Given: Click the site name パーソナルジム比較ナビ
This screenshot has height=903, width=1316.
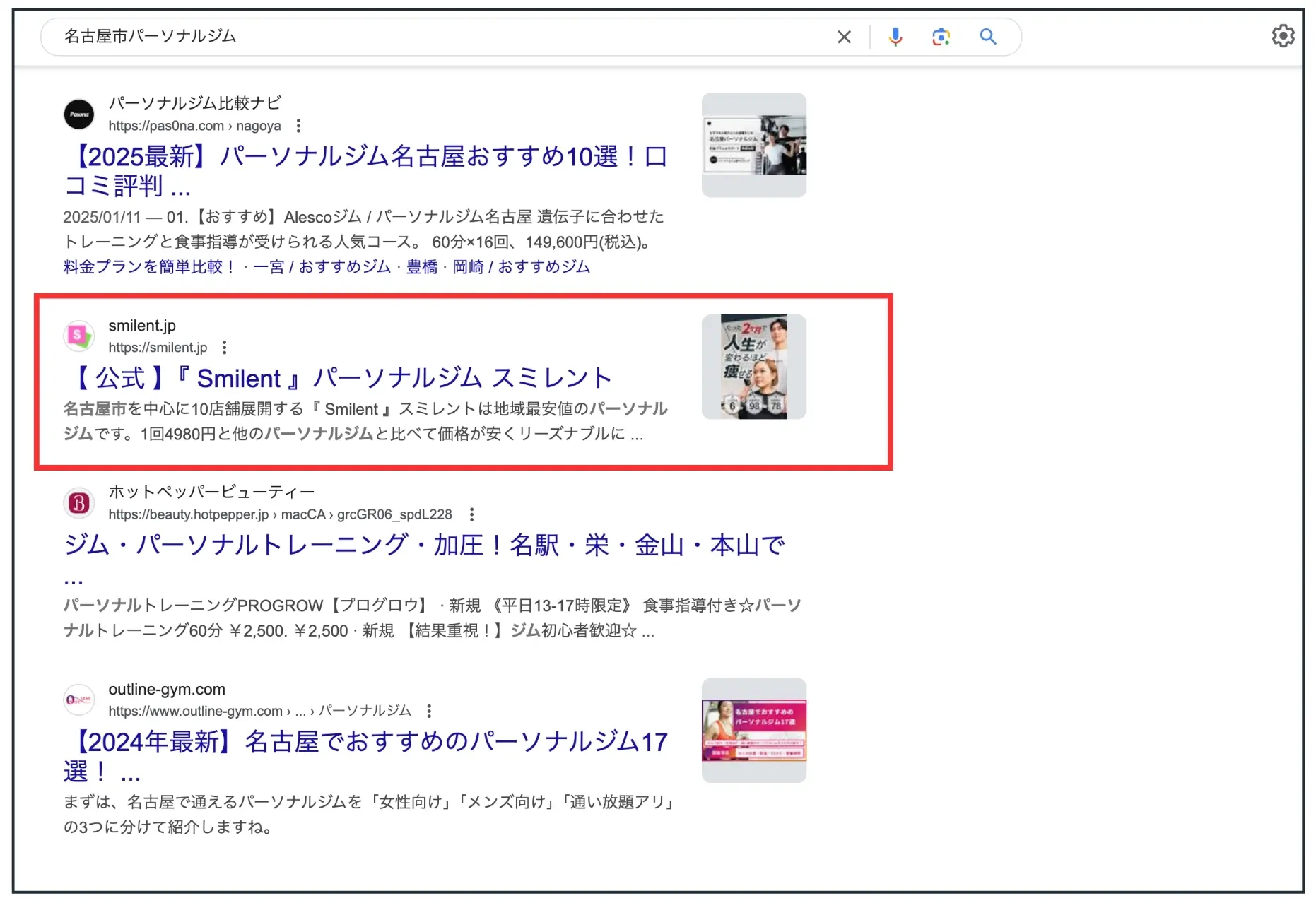Looking at the screenshot, I should coord(195,103).
